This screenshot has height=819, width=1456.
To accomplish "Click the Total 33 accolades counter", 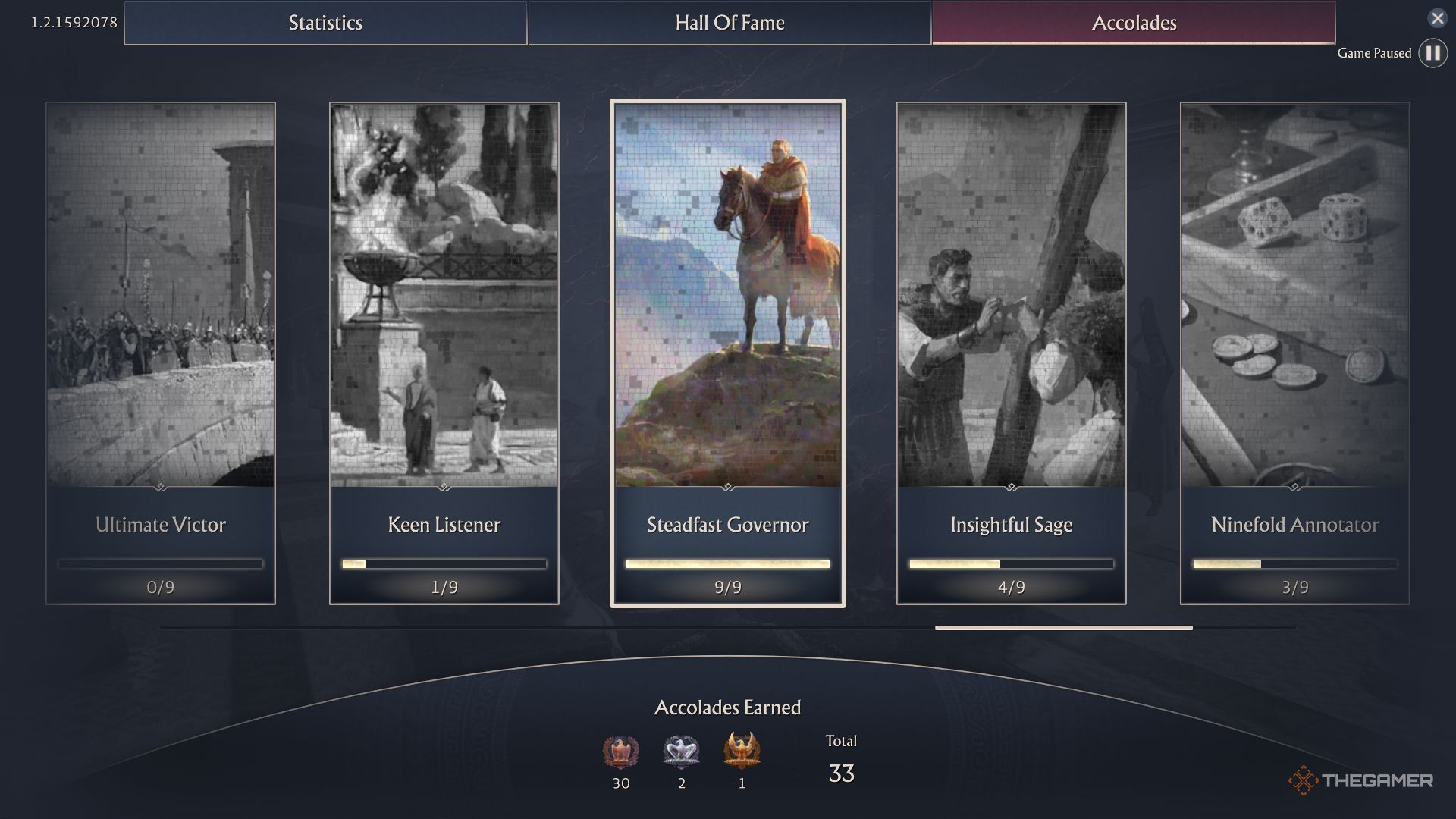I will pos(841,760).
